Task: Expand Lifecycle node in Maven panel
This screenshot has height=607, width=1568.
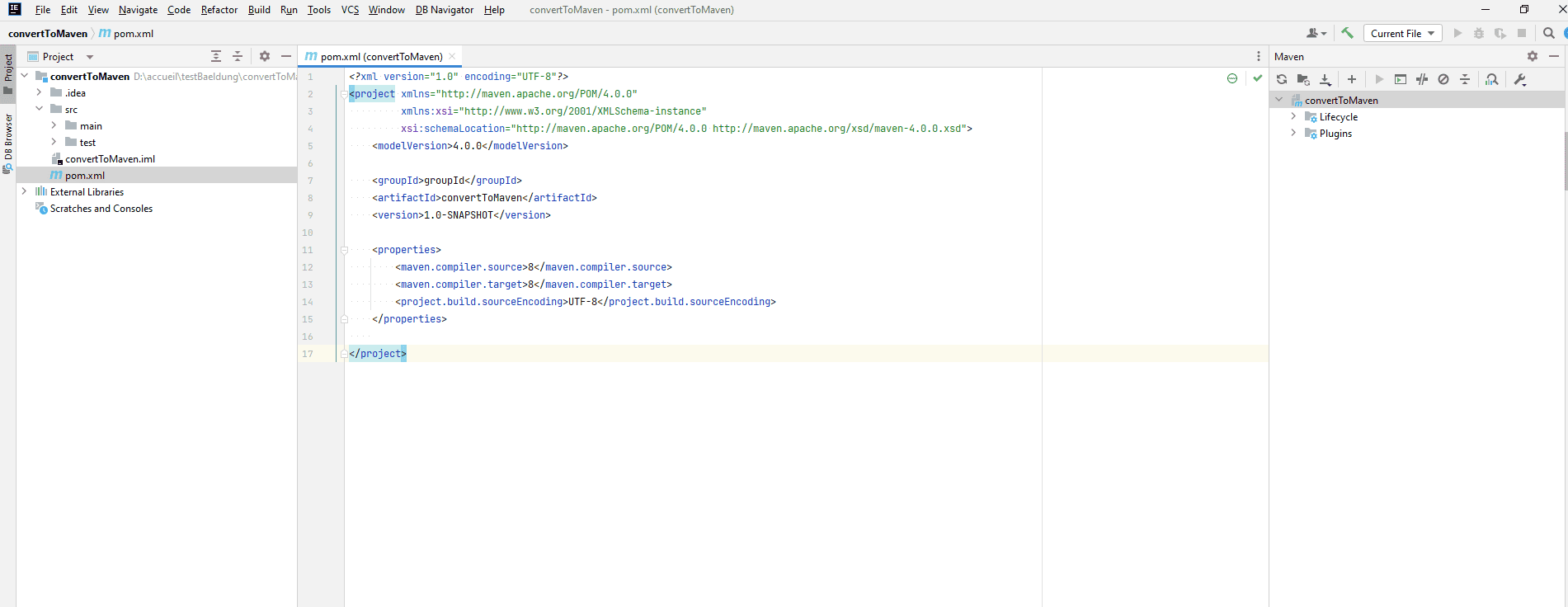Action: click(1293, 116)
